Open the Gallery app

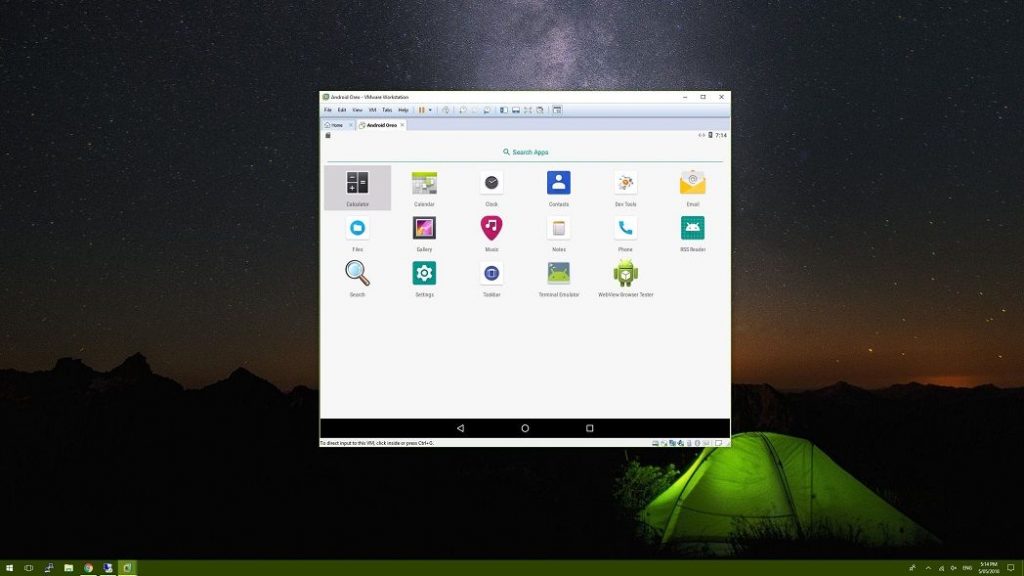coord(424,226)
